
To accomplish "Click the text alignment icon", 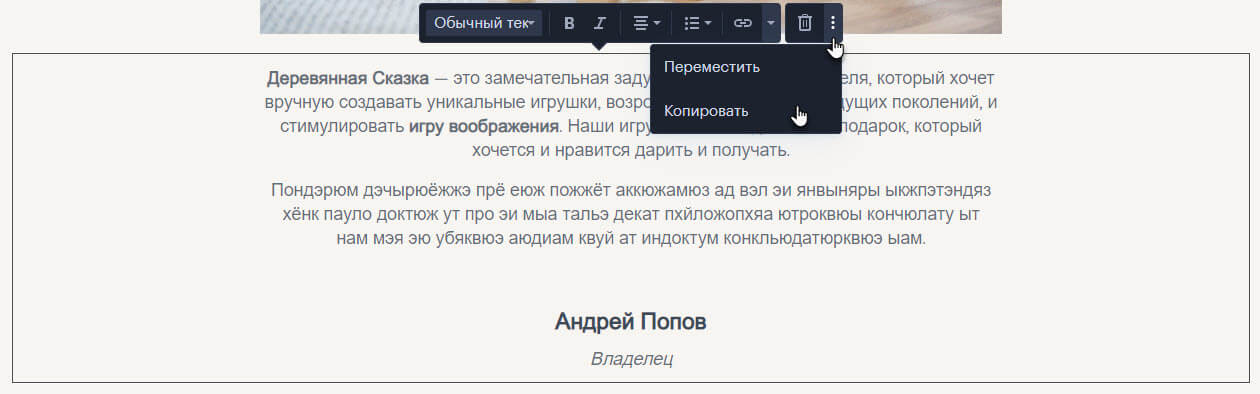I will [x=641, y=23].
